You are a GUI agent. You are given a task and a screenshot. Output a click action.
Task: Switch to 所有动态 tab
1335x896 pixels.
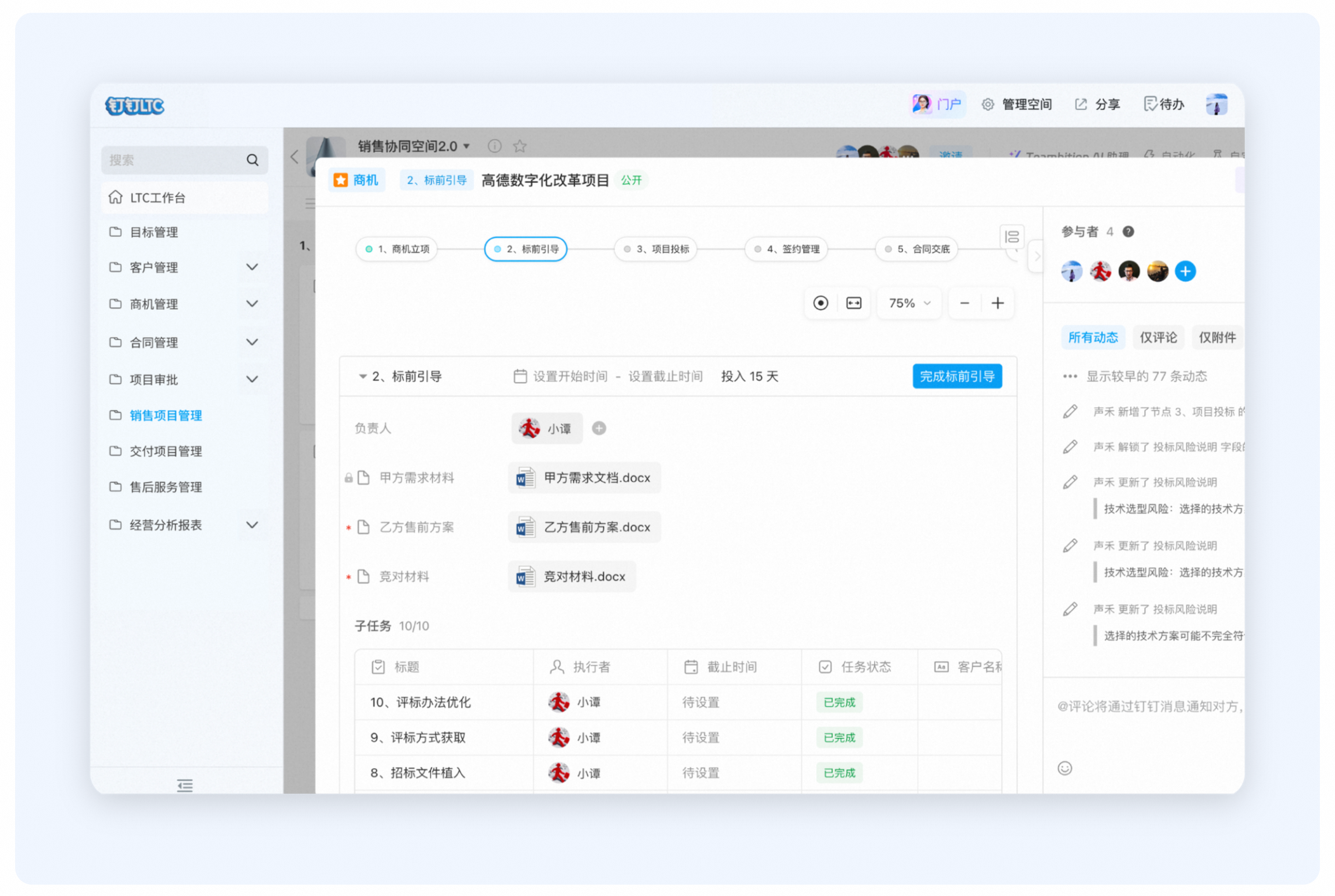1093,338
